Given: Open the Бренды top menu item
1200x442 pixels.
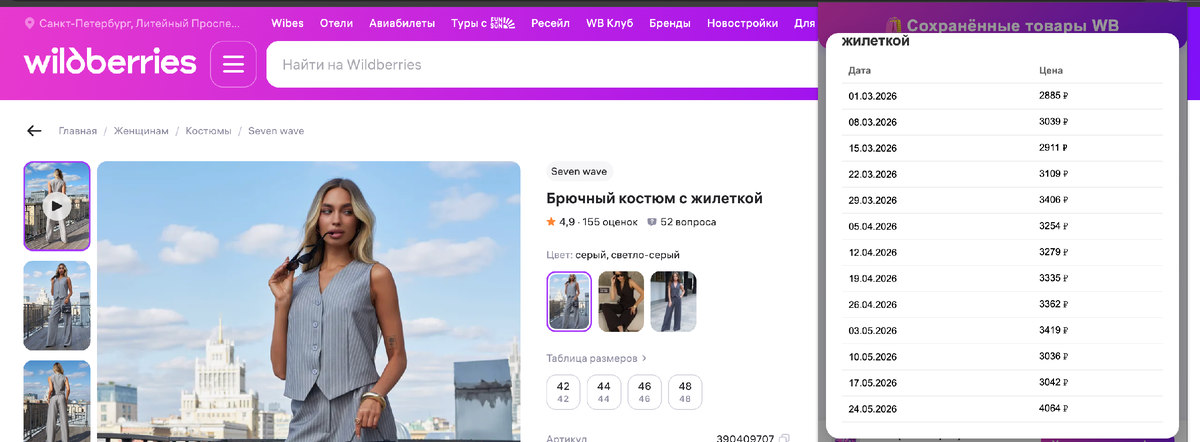Looking at the screenshot, I should 669,22.
